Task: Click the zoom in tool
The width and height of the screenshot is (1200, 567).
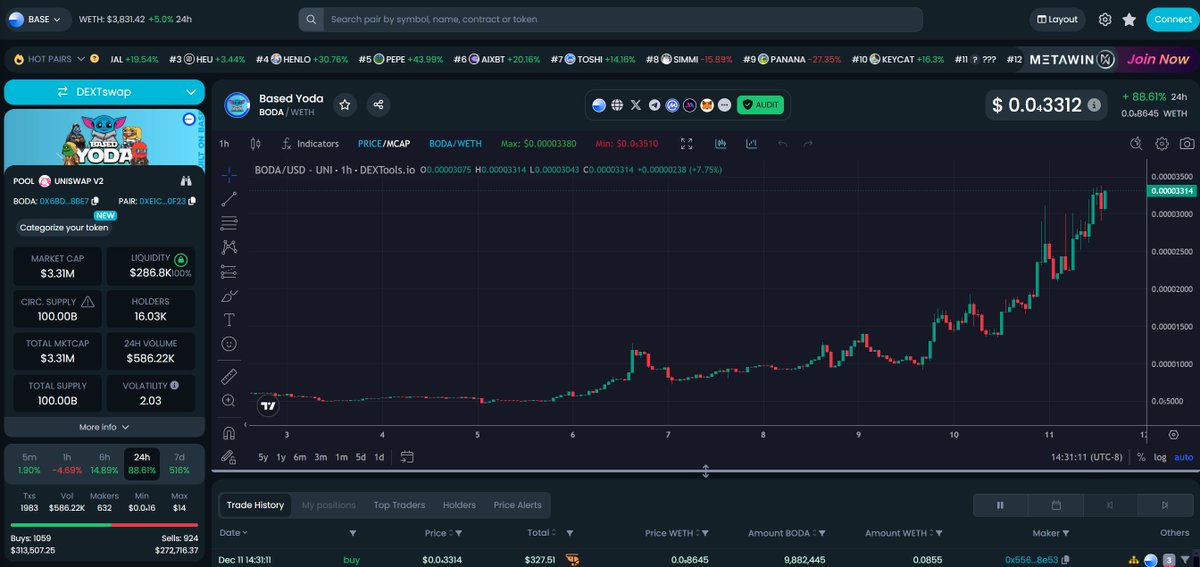Action: (x=229, y=400)
